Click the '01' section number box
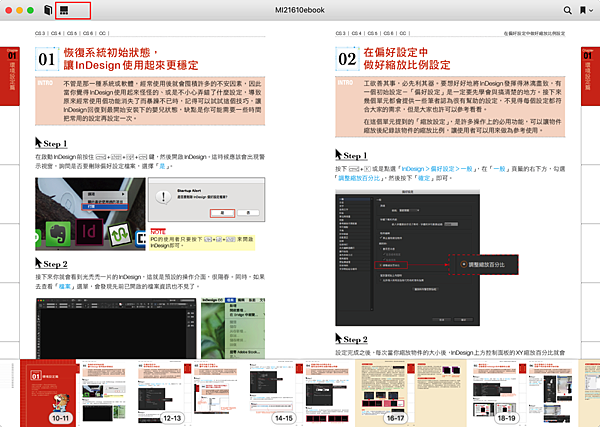600x427 pixels. pyautogui.click(x=47, y=59)
